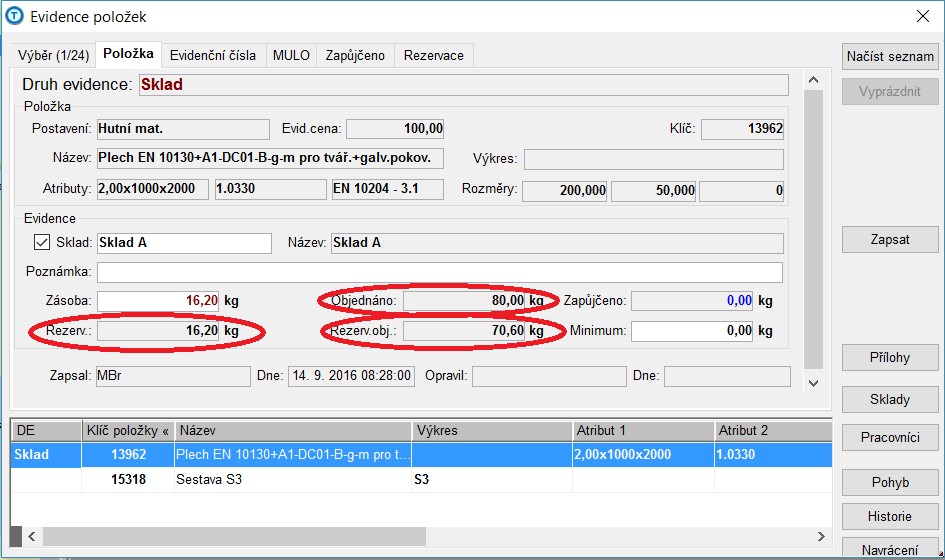Click the Navrácení button
The height and width of the screenshot is (560, 945).
[x=890, y=549]
